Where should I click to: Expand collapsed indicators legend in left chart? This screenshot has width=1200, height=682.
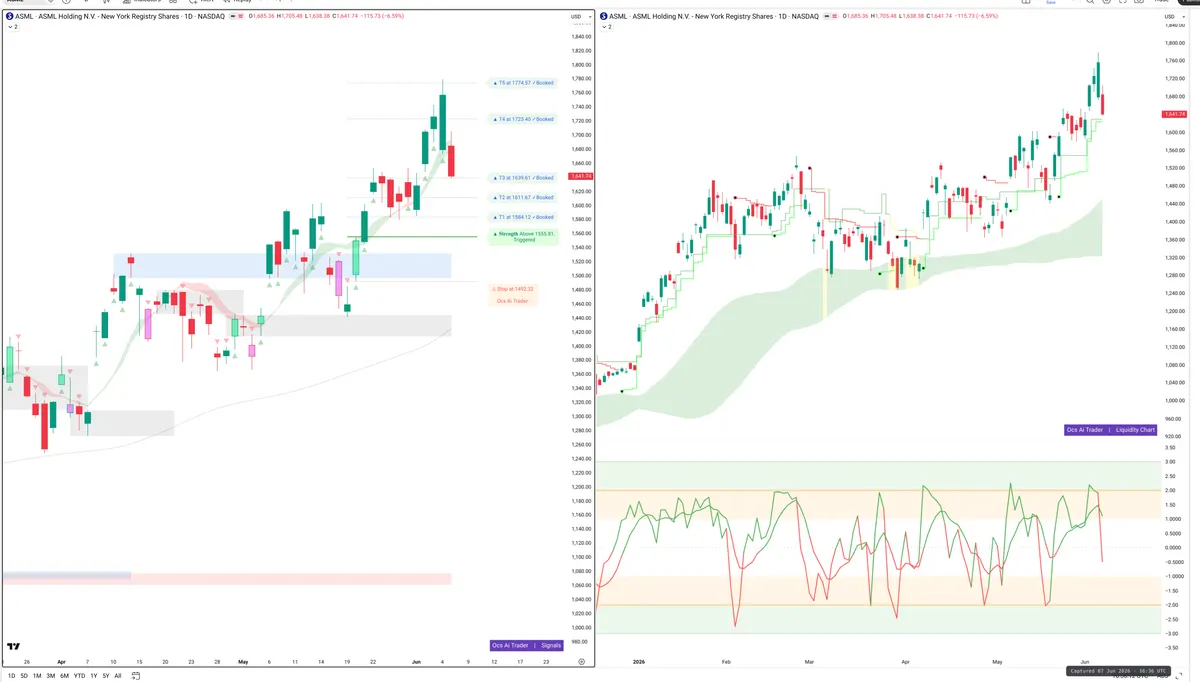[13, 27]
